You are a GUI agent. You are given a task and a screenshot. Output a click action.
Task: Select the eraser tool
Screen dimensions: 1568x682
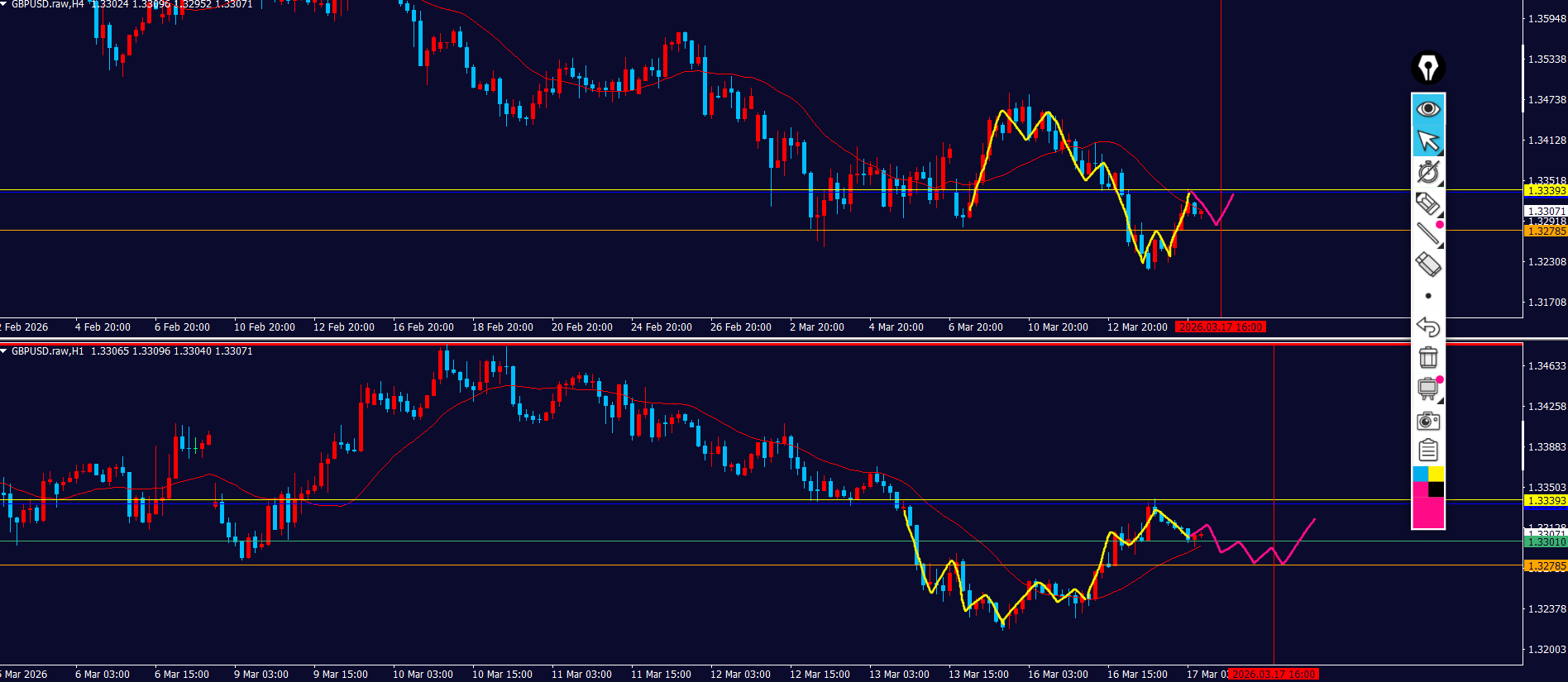point(1427,265)
